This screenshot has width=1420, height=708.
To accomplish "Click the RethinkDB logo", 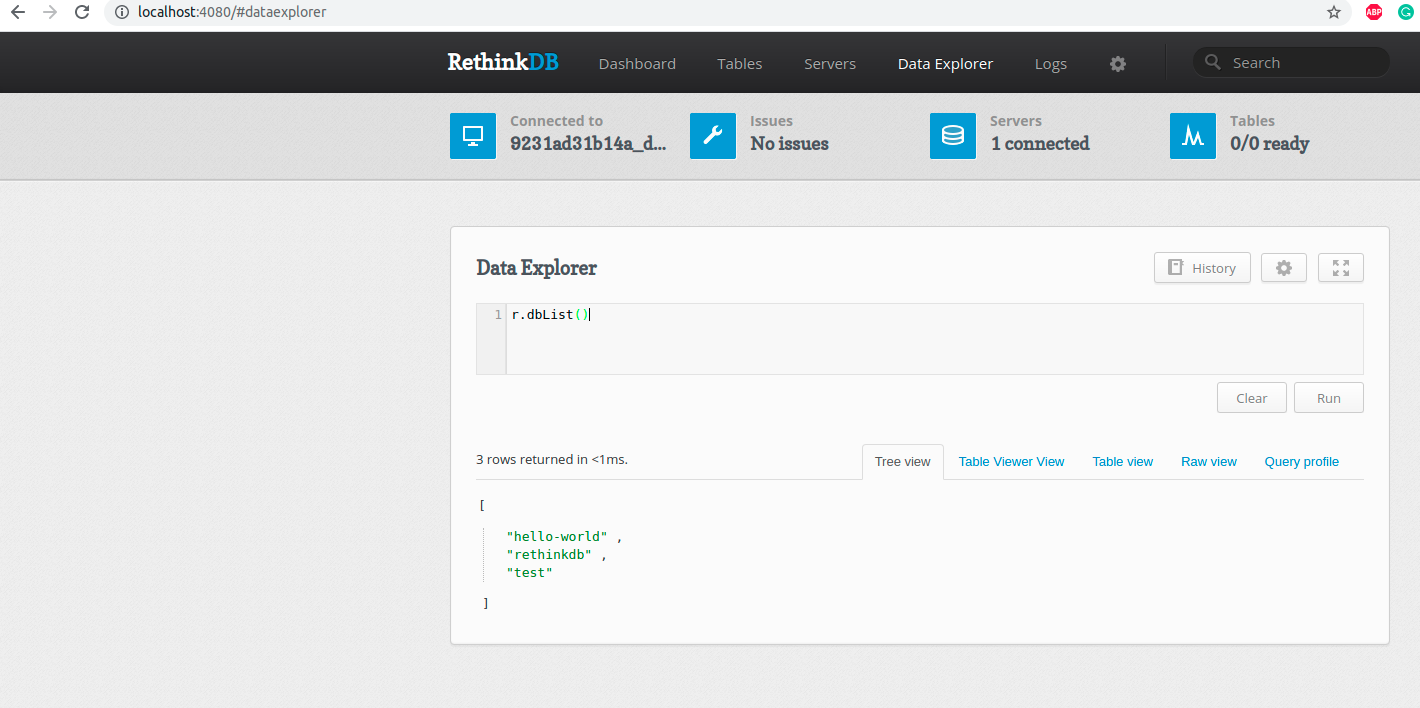I will (x=503, y=62).
